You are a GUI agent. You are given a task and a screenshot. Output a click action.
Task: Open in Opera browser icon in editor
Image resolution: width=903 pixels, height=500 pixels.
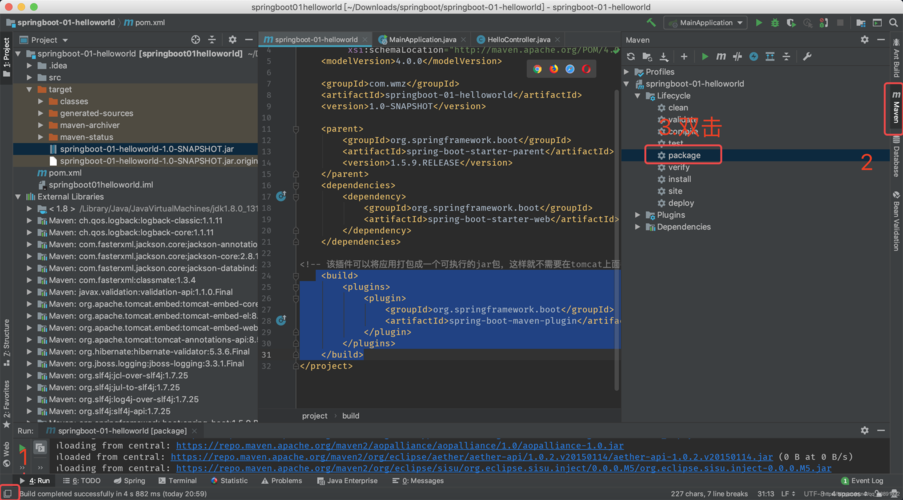[x=586, y=69]
